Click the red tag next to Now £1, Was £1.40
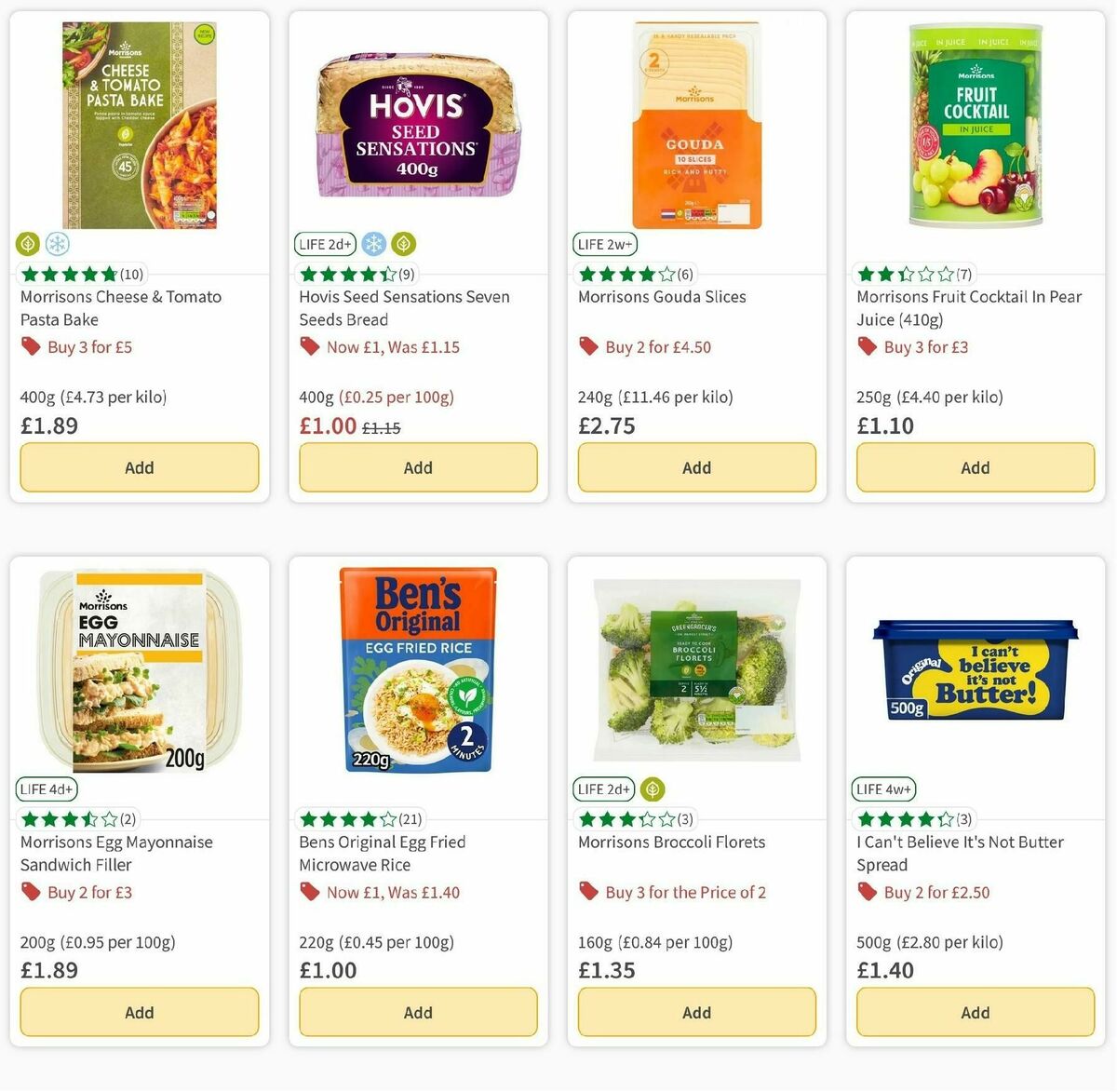Viewport: 1117px width, 1092px height. (x=308, y=891)
